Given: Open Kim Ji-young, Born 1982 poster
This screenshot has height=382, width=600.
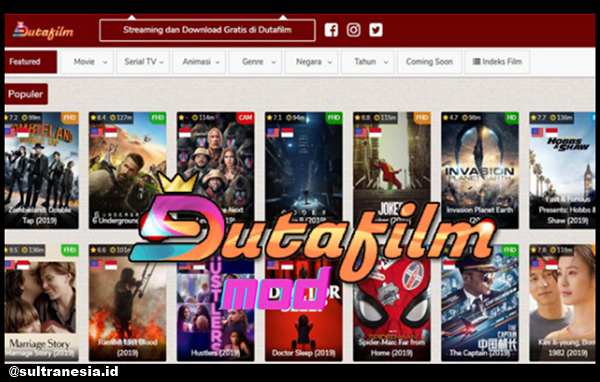Looking at the screenshot, I should pos(562,302).
